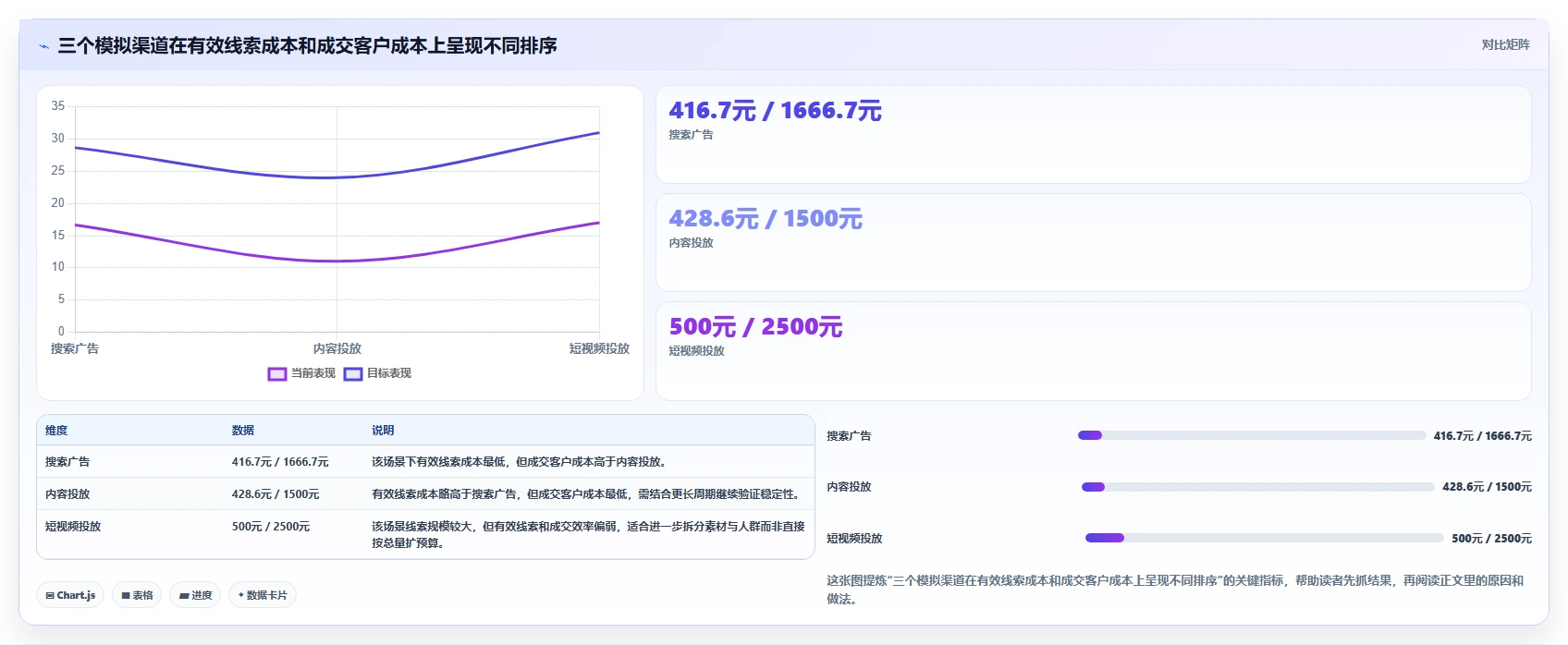Click the 内容投放 row description text
Screen dimensions: 1568x645
(587, 494)
